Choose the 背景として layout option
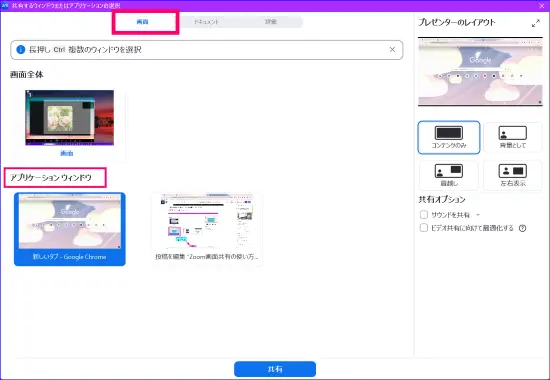550x380 pixels. click(512, 137)
